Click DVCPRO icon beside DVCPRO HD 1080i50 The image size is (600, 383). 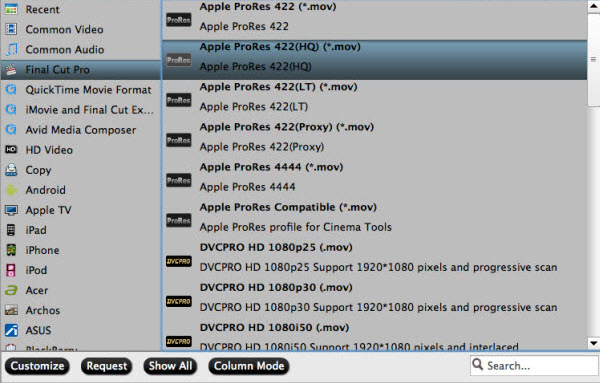[179, 341]
